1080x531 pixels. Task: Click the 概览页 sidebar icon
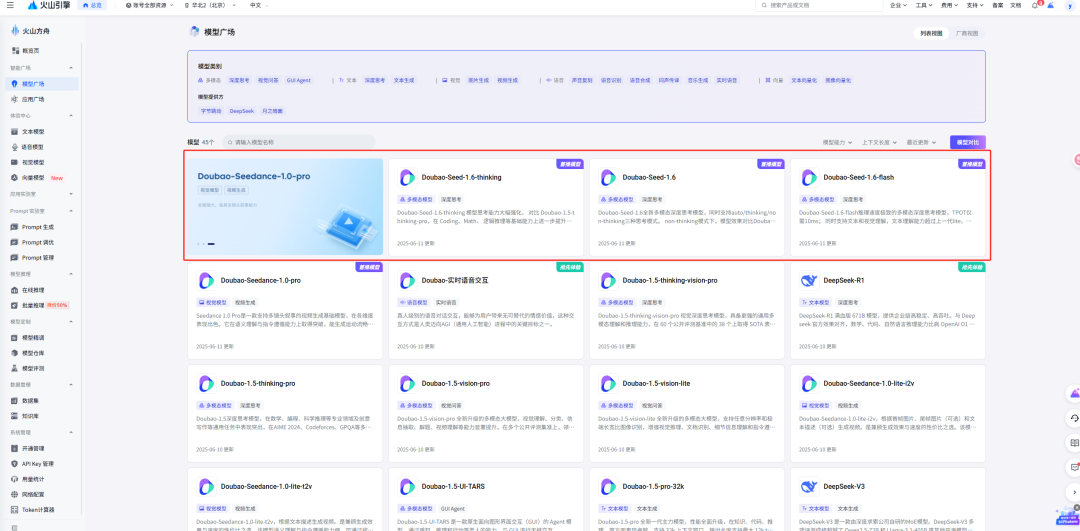click(x=15, y=50)
